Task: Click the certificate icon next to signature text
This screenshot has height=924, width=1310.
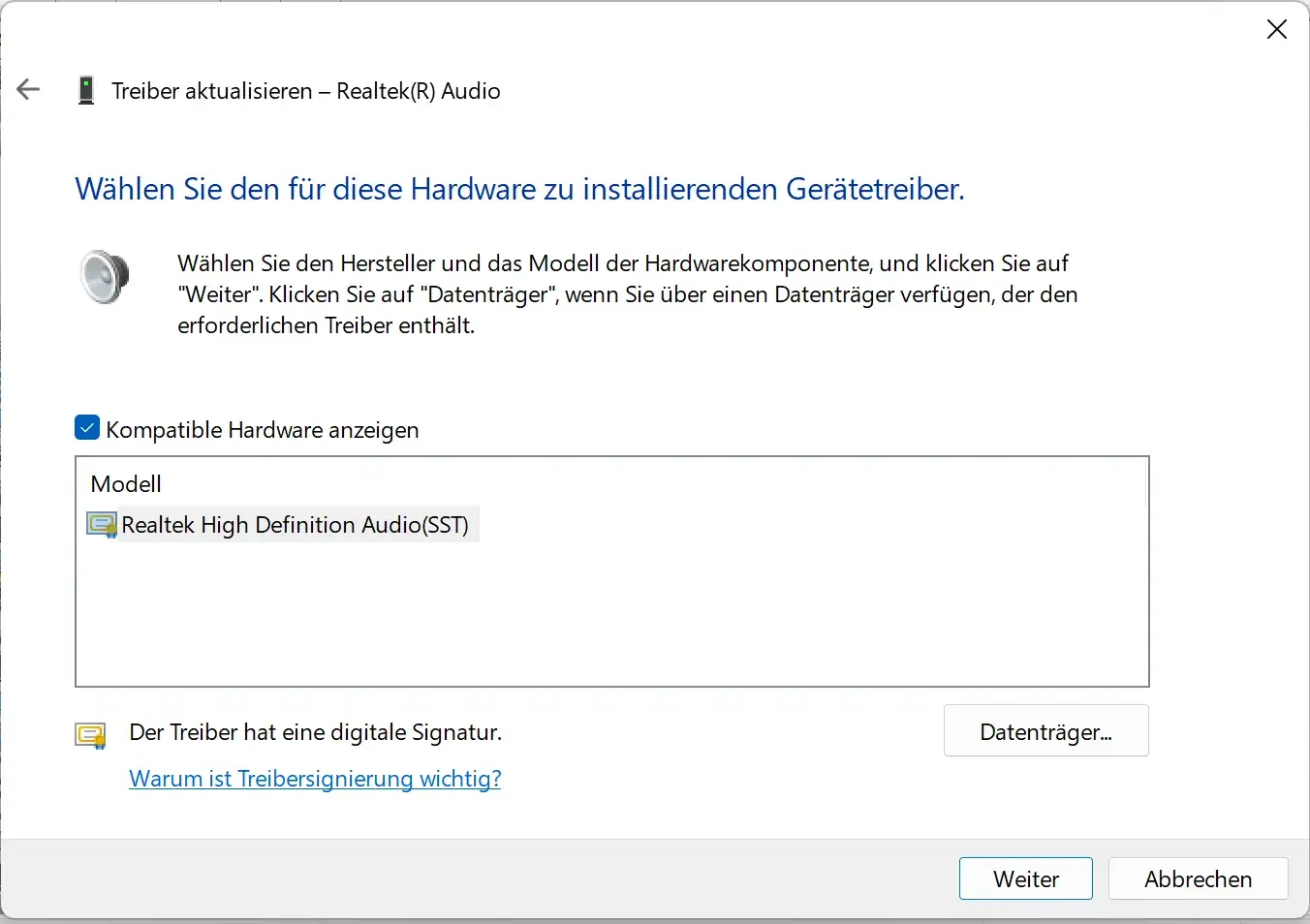Action: point(91,735)
